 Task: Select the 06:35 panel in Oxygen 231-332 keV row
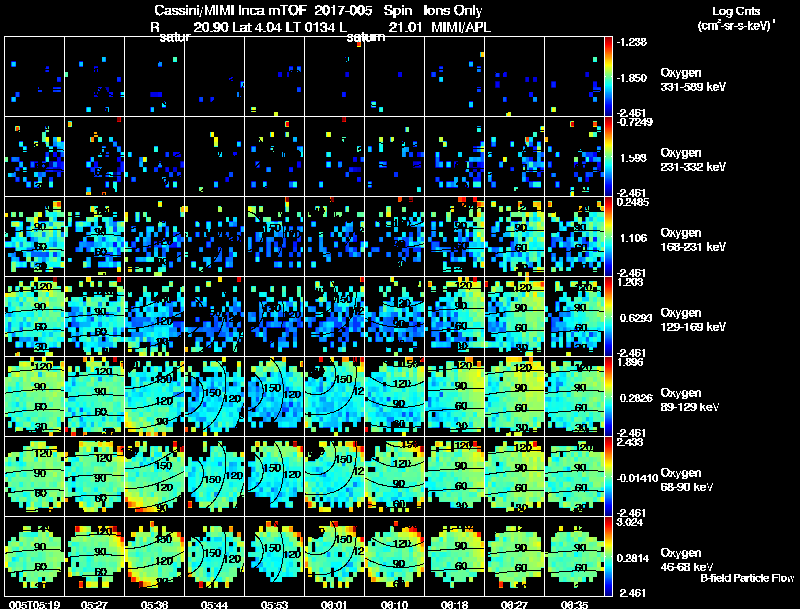tap(574, 157)
